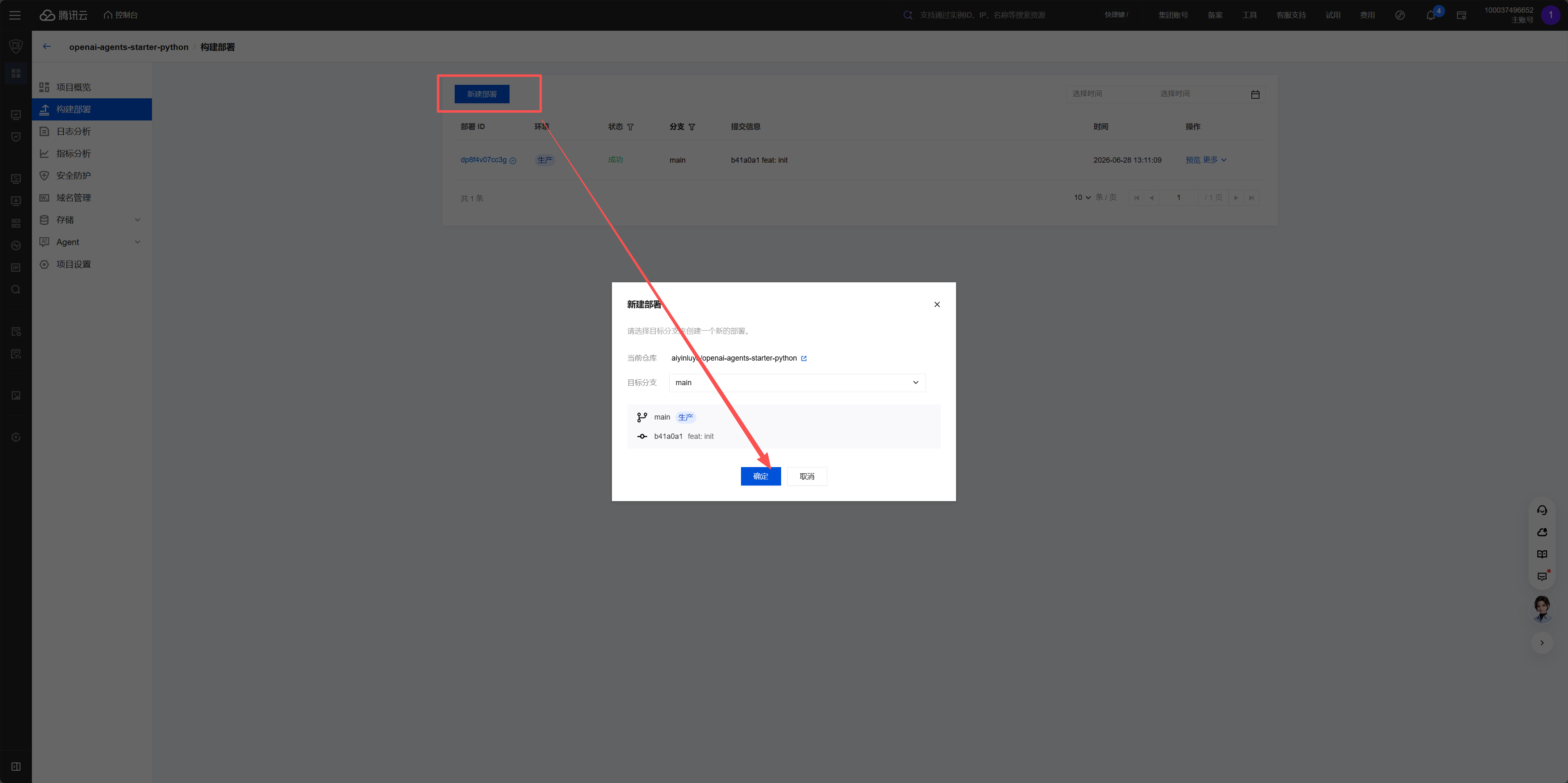Open the hamburger menu in top bar

(15, 15)
